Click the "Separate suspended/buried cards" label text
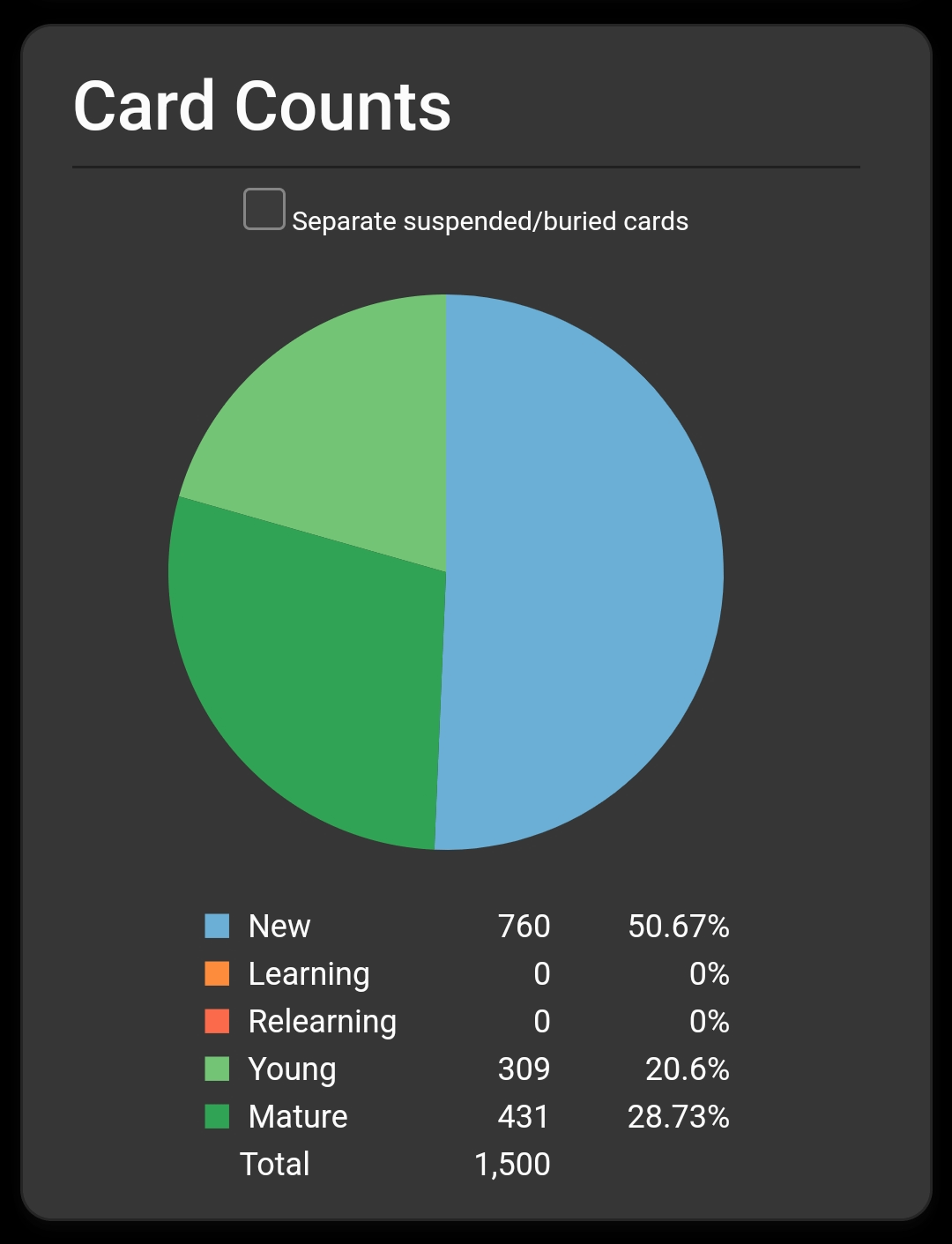Viewport: 952px width, 1244px height. [x=490, y=221]
